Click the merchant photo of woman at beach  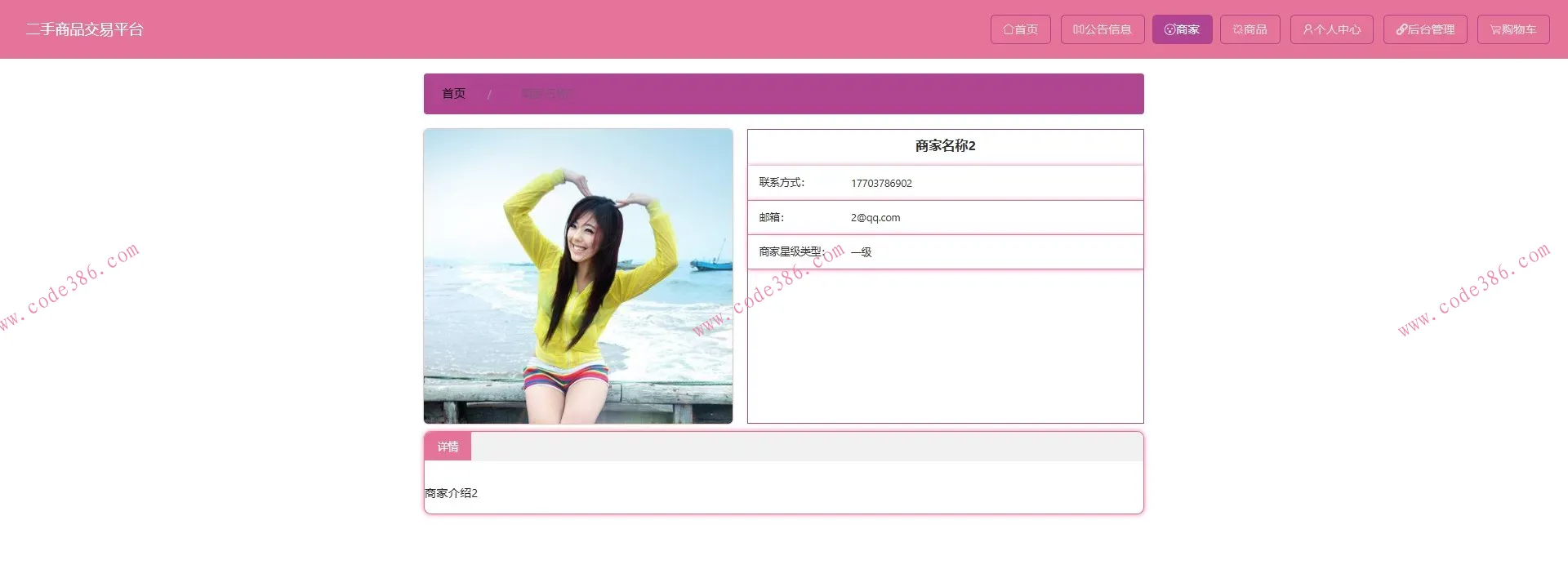pos(578,276)
